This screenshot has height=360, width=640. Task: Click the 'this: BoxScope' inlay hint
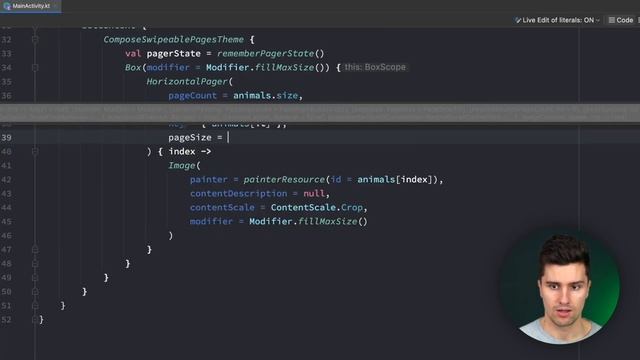tap(375, 67)
